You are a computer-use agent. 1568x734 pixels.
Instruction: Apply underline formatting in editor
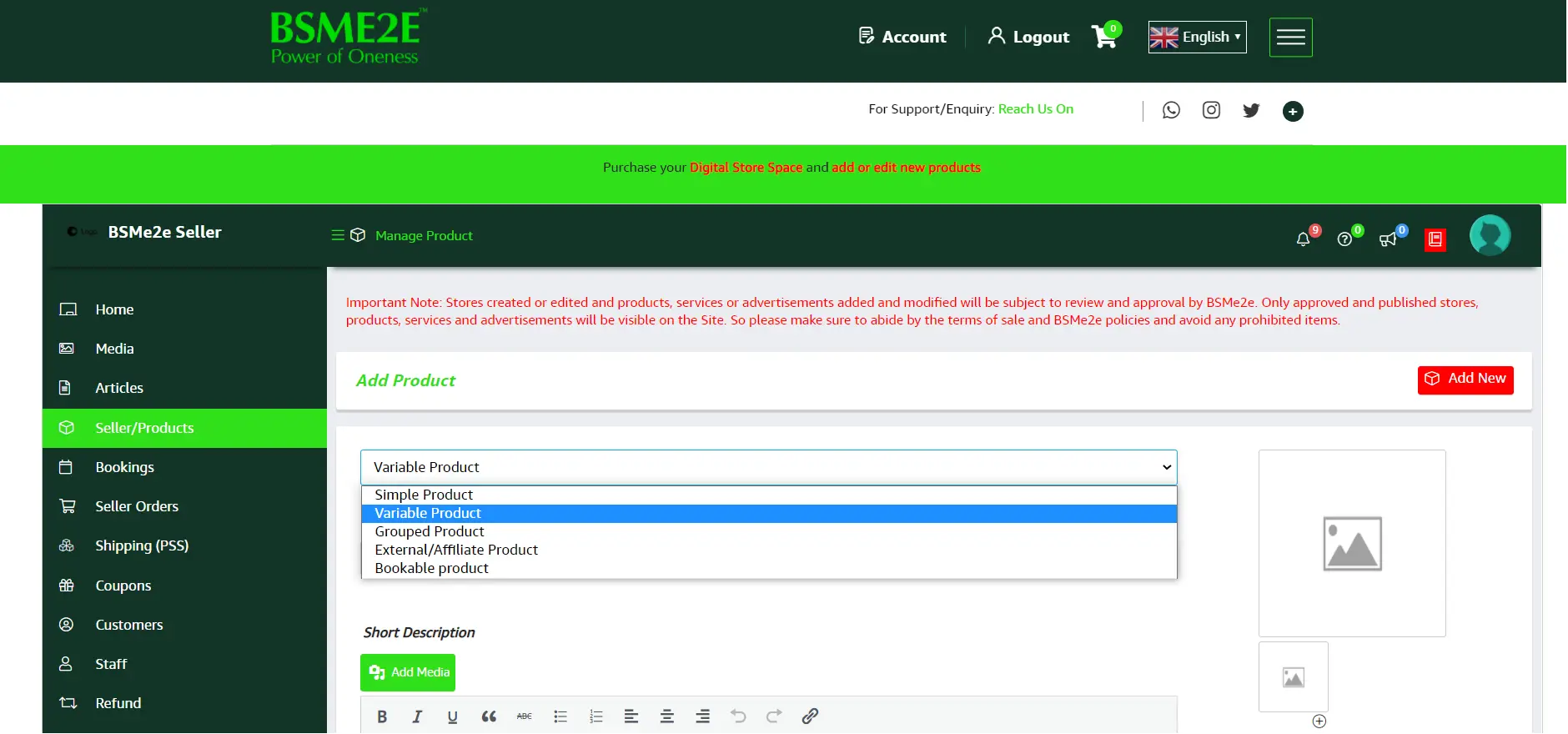point(452,716)
